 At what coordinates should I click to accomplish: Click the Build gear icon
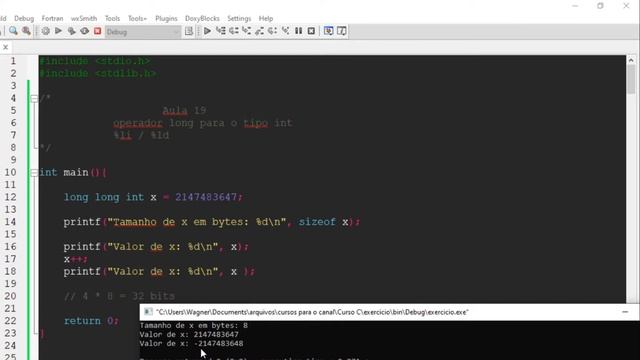[x=45, y=31]
